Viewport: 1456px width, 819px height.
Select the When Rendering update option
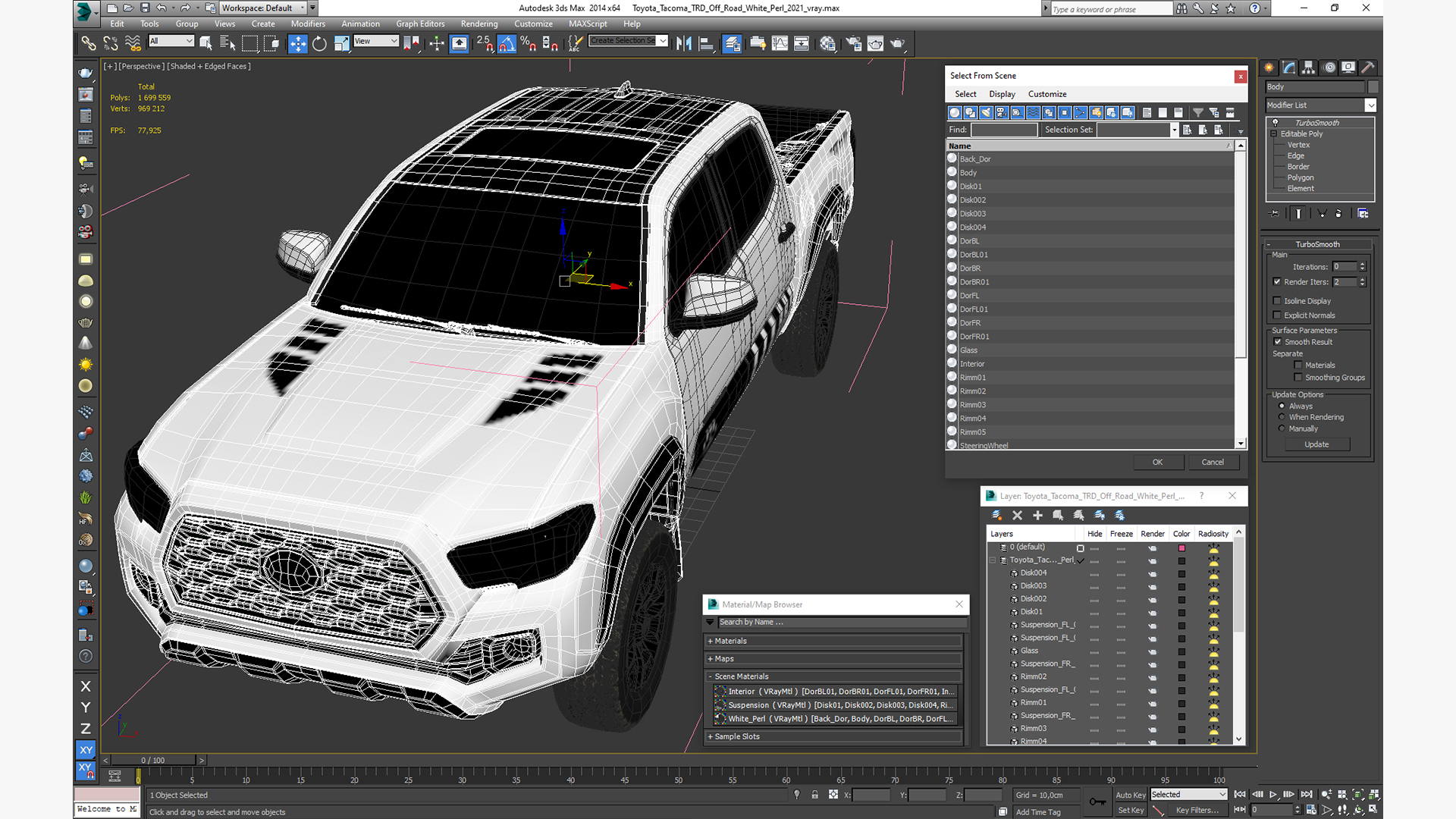(x=1282, y=417)
